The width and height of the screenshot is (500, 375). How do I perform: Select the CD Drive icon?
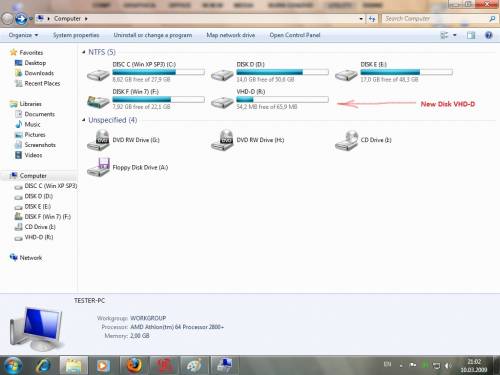pyautogui.click(x=346, y=140)
